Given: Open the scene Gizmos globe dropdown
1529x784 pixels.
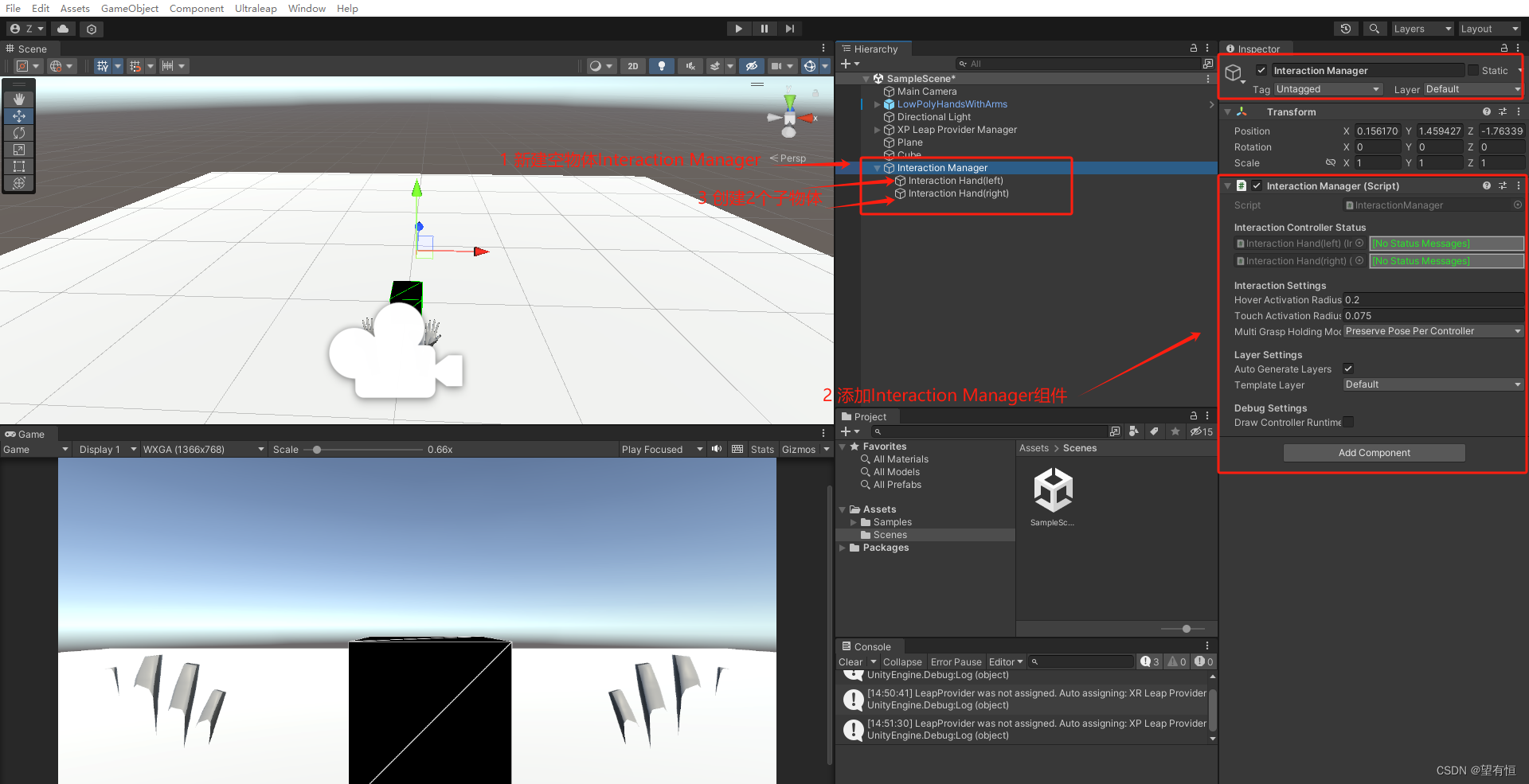Looking at the screenshot, I should click(823, 66).
